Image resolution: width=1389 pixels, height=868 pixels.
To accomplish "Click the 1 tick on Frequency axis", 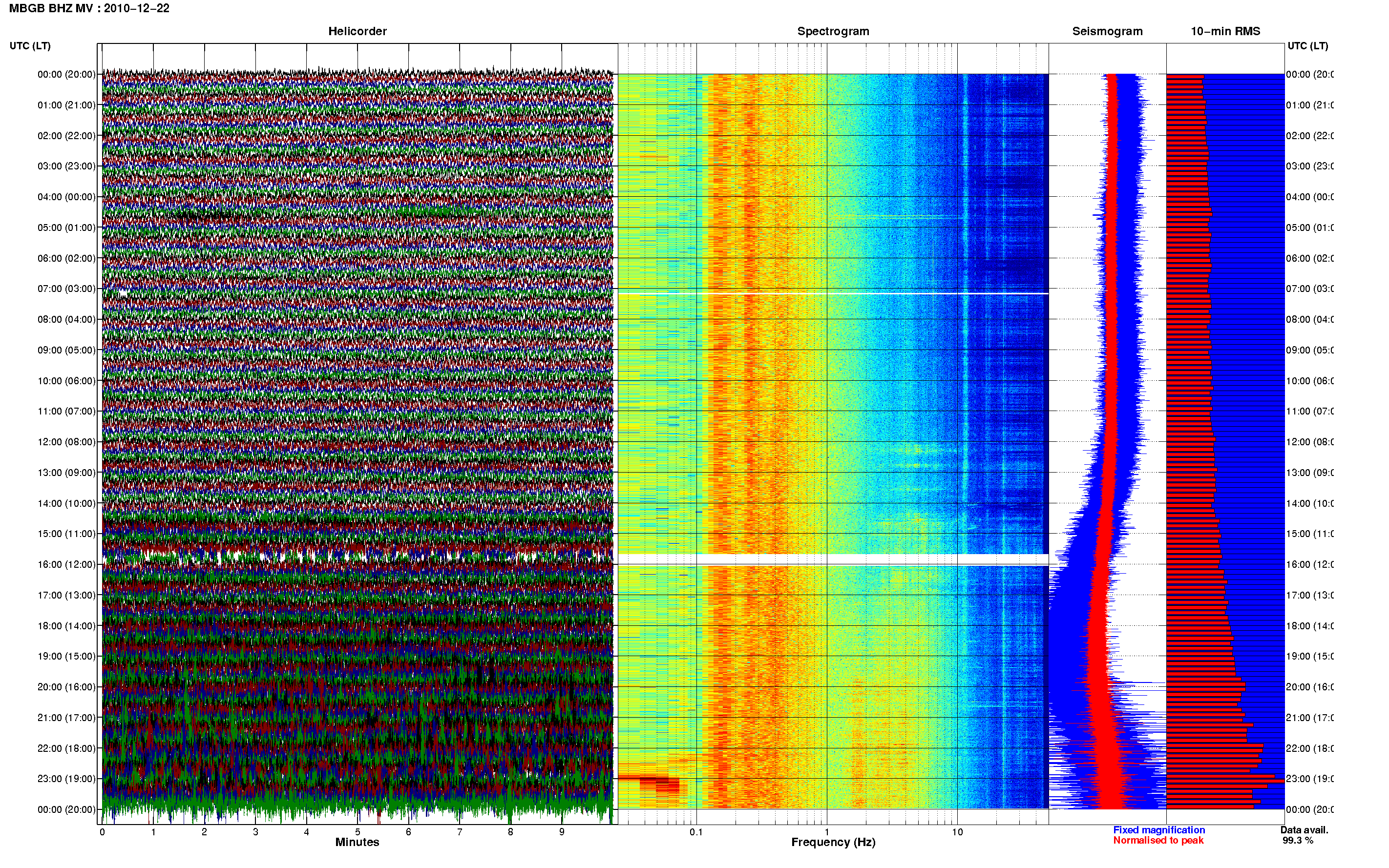I will (827, 832).
